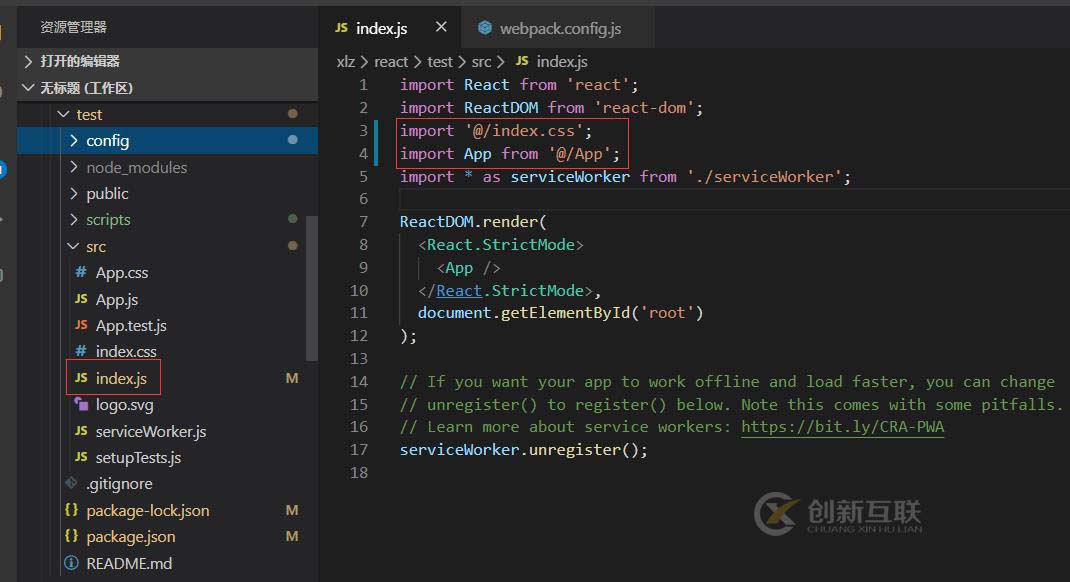Click the .gitignore file icon
The width and height of the screenshot is (1070, 582).
(71, 484)
